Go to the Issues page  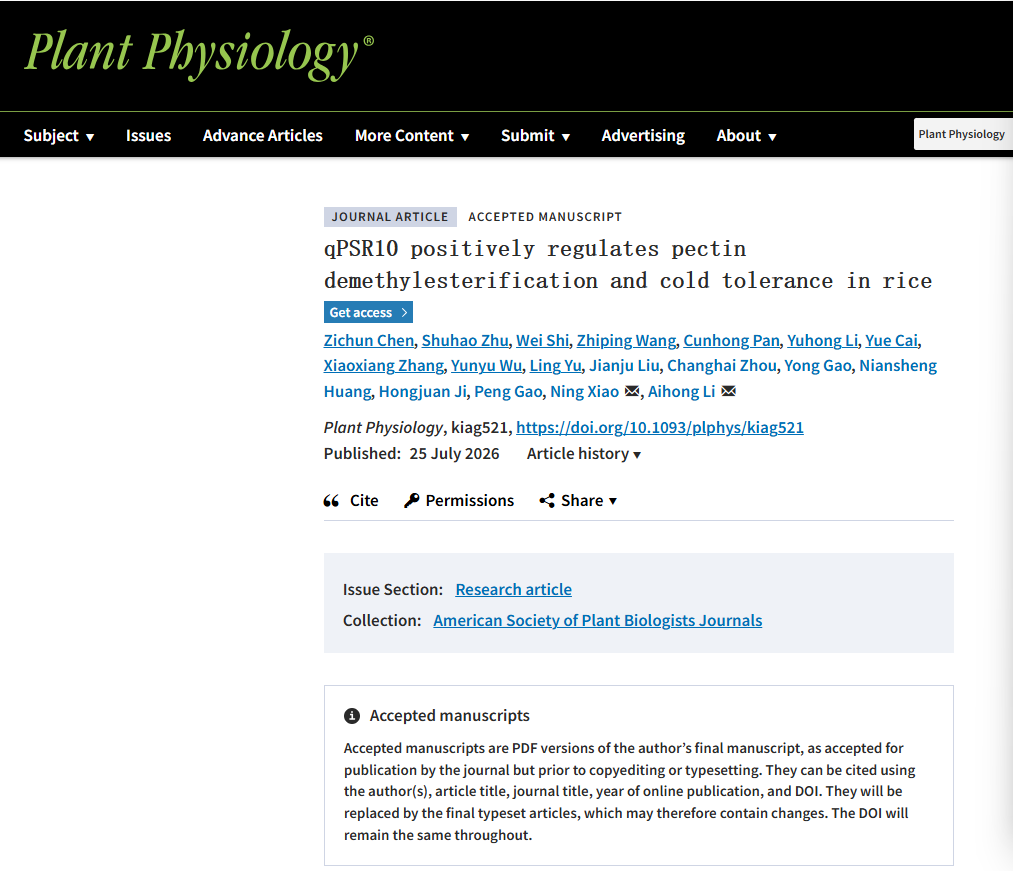pyautogui.click(x=149, y=136)
